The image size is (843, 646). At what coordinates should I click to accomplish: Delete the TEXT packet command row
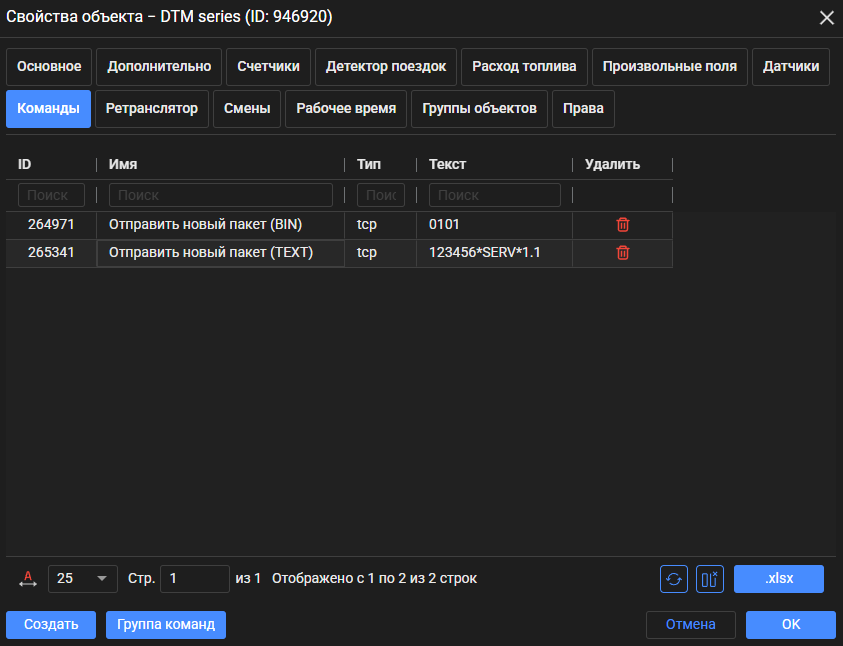coord(622,253)
